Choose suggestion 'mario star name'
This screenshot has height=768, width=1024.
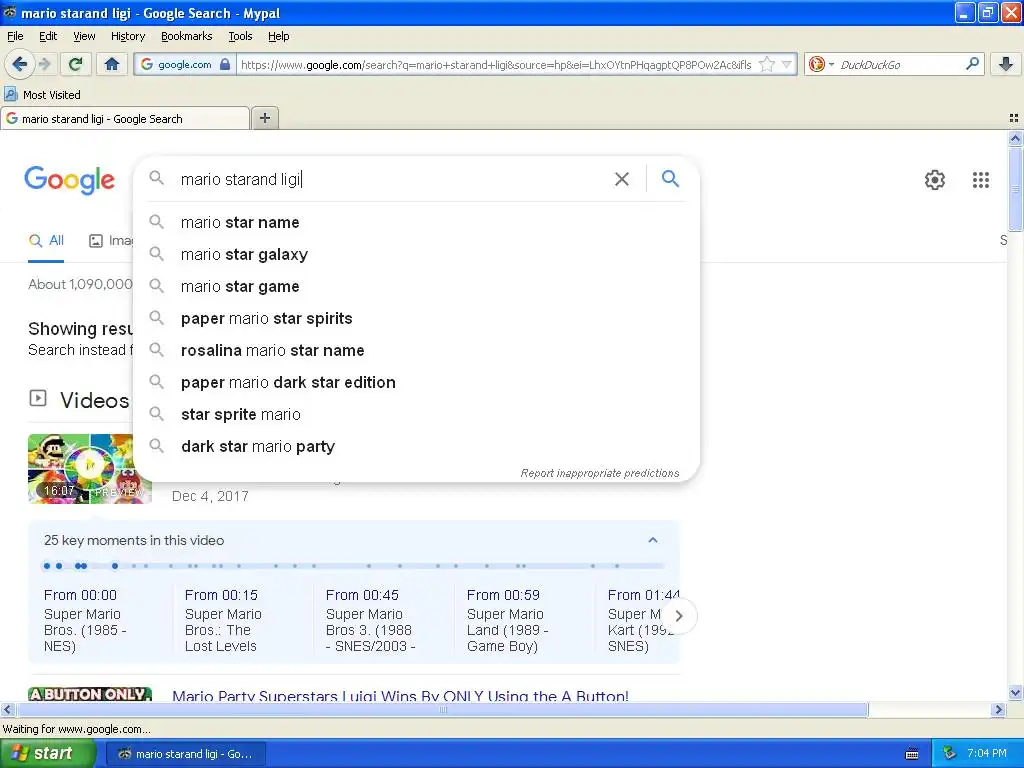pyautogui.click(x=416, y=222)
